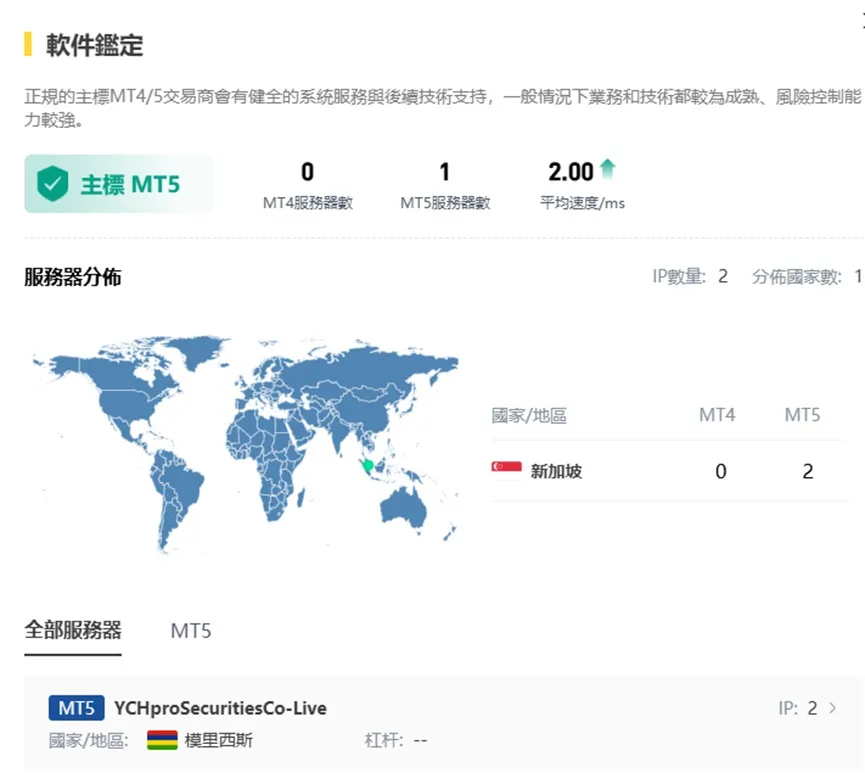Click the 服務器分佈 heading
The image size is (865, 773).
click(x=72, y=277)
